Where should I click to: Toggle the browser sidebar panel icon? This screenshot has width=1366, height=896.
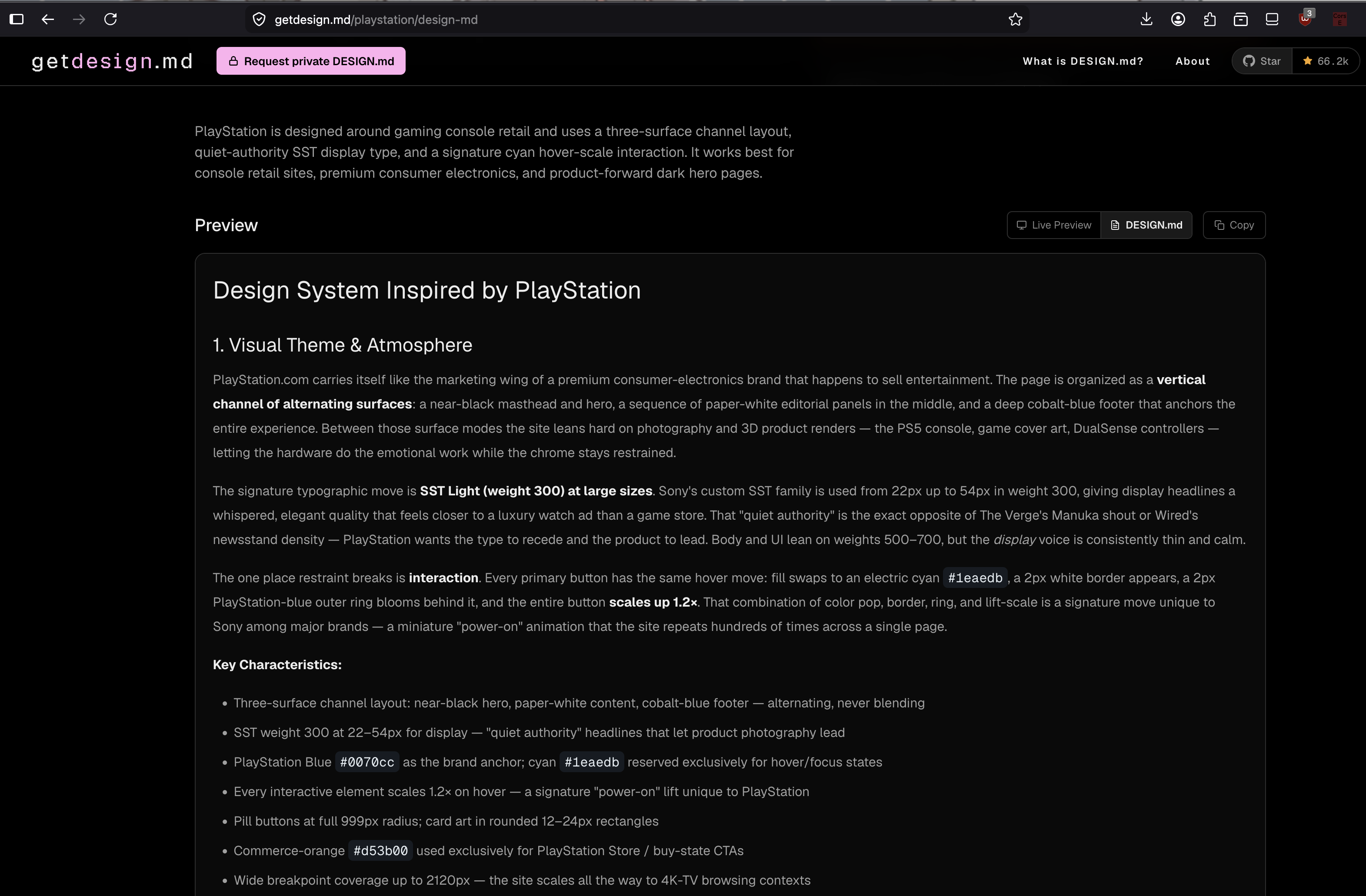coord(17,20)
